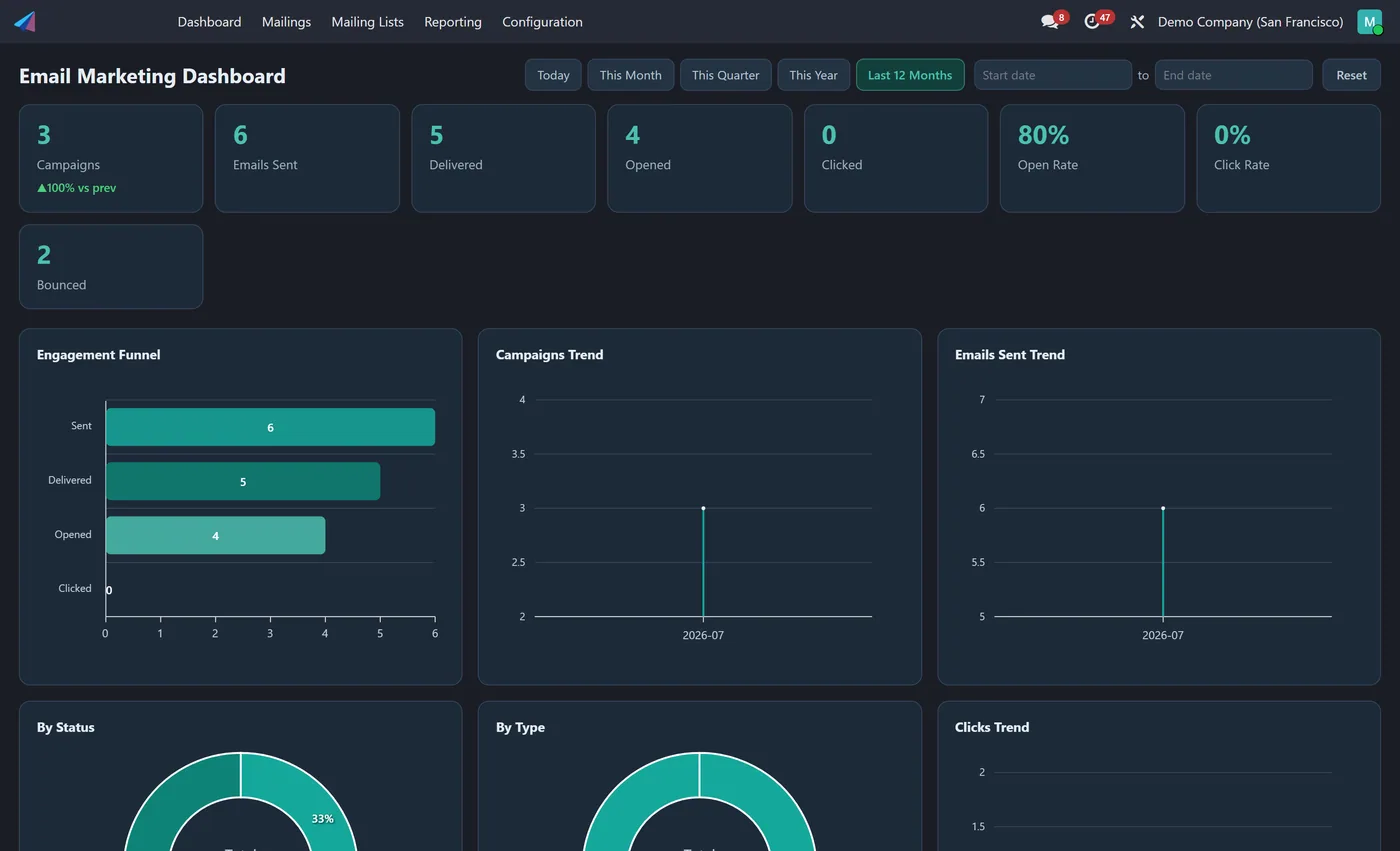Open the activities clock icon
The height and width of the screenshot is (851, 1400).
coord(1092,21)
